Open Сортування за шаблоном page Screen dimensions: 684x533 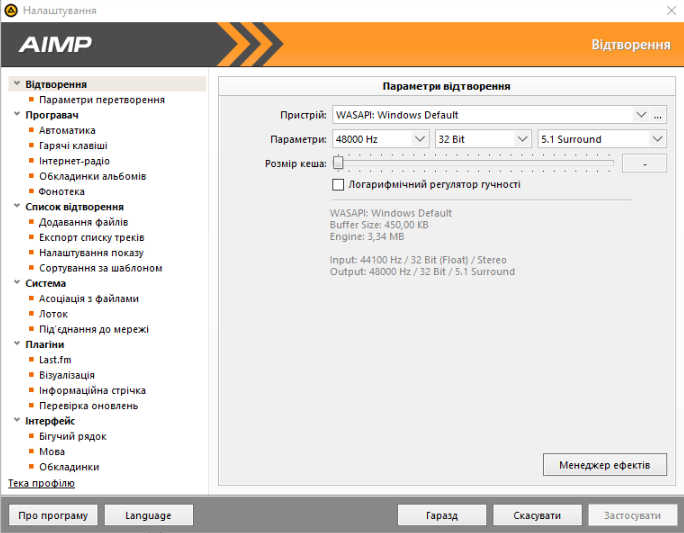(x=101, y=268)
